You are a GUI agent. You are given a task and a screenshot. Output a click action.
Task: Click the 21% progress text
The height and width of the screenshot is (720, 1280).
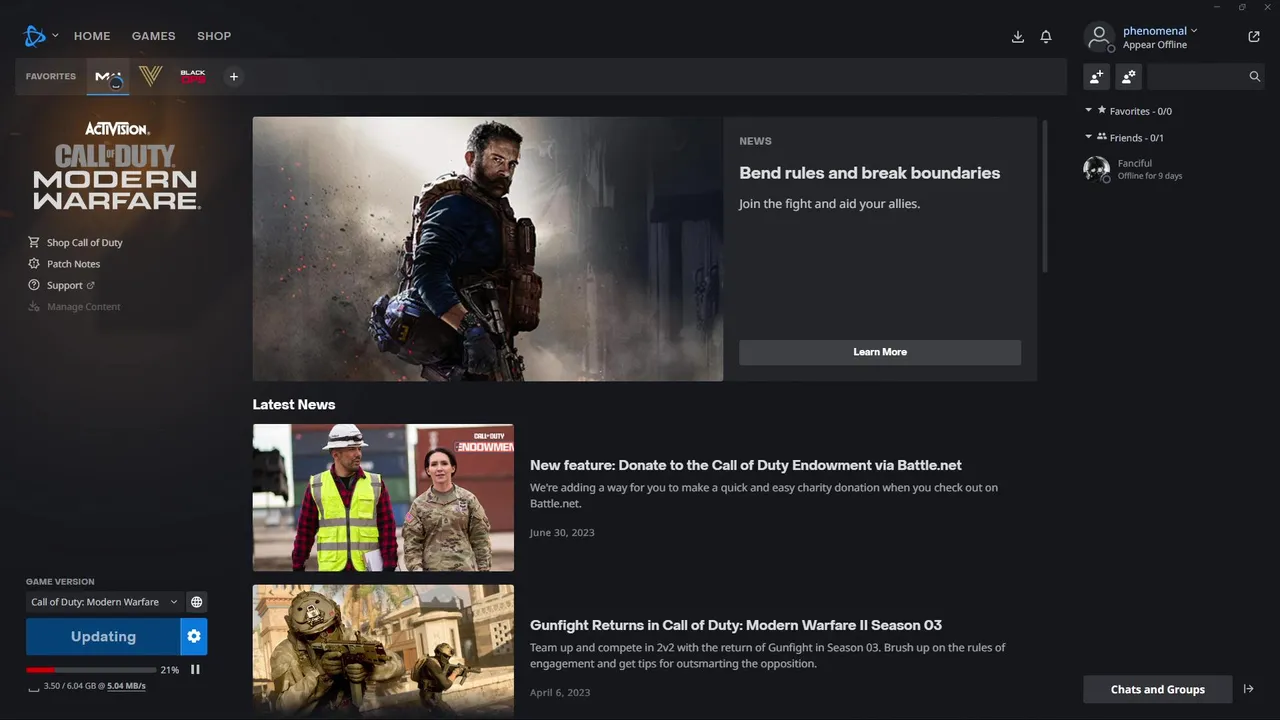[x=170, y=670]
